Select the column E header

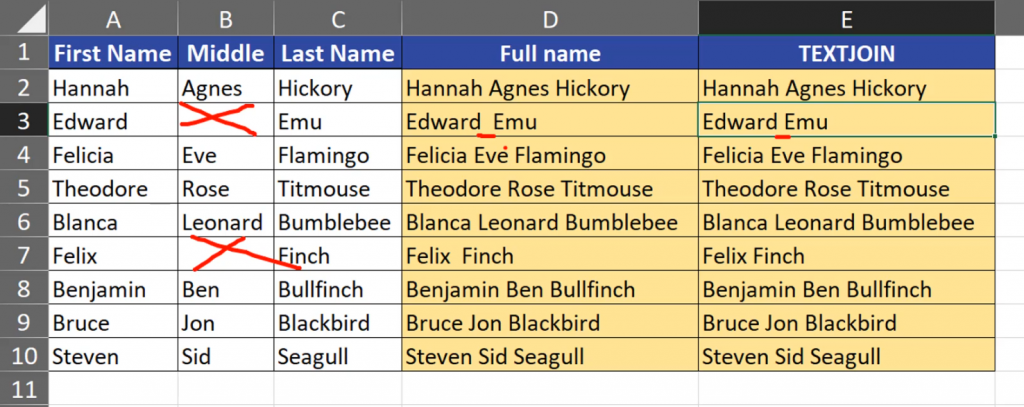point(846,18)
